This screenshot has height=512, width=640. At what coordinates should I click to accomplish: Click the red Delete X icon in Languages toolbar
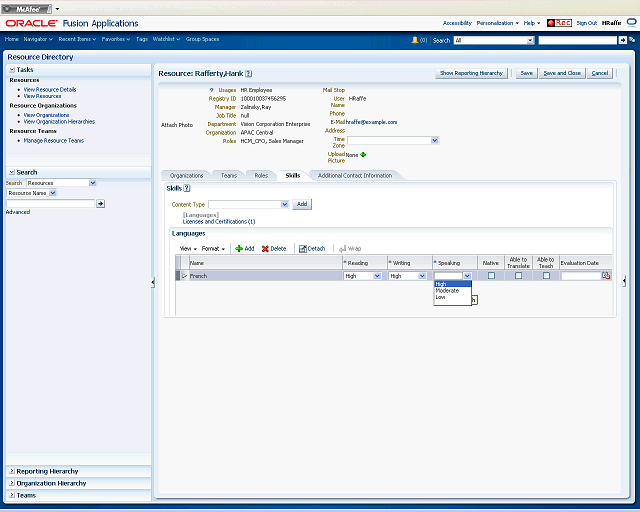(265, 249)
